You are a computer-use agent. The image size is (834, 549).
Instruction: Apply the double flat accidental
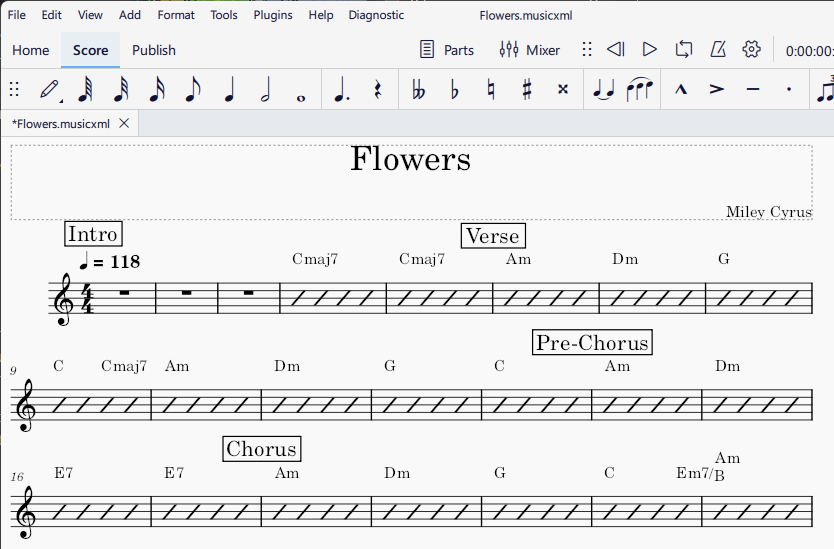pos(418,90)
